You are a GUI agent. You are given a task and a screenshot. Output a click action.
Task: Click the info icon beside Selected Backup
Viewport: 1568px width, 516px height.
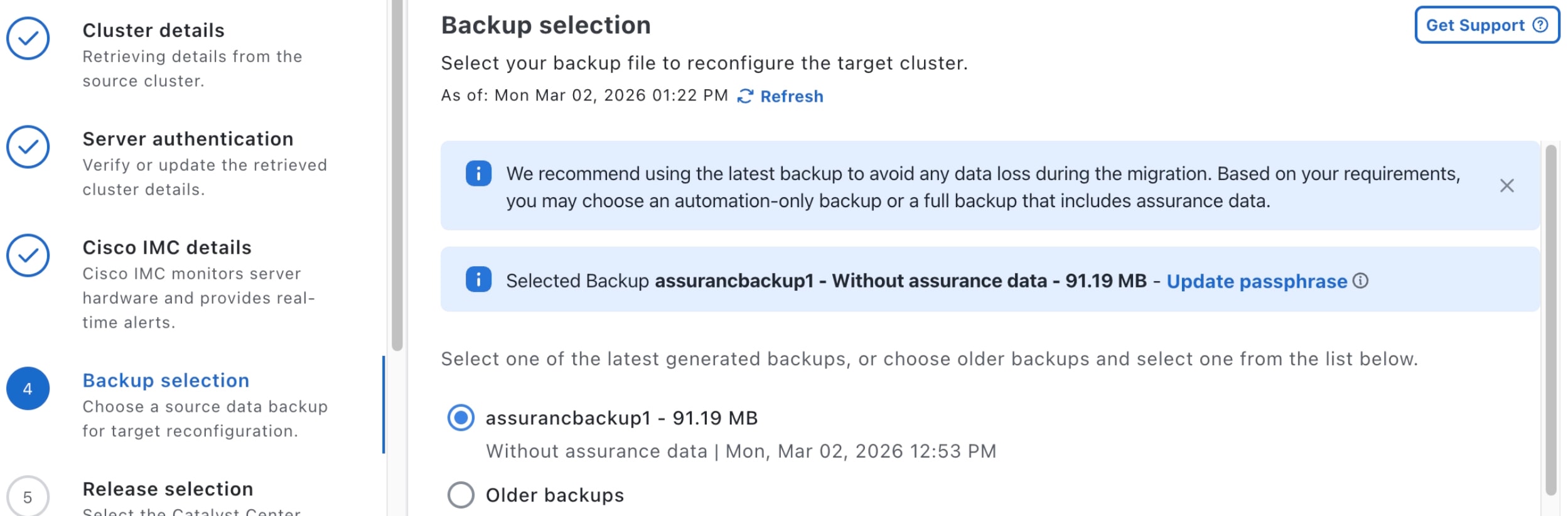[x=478, y=280]
